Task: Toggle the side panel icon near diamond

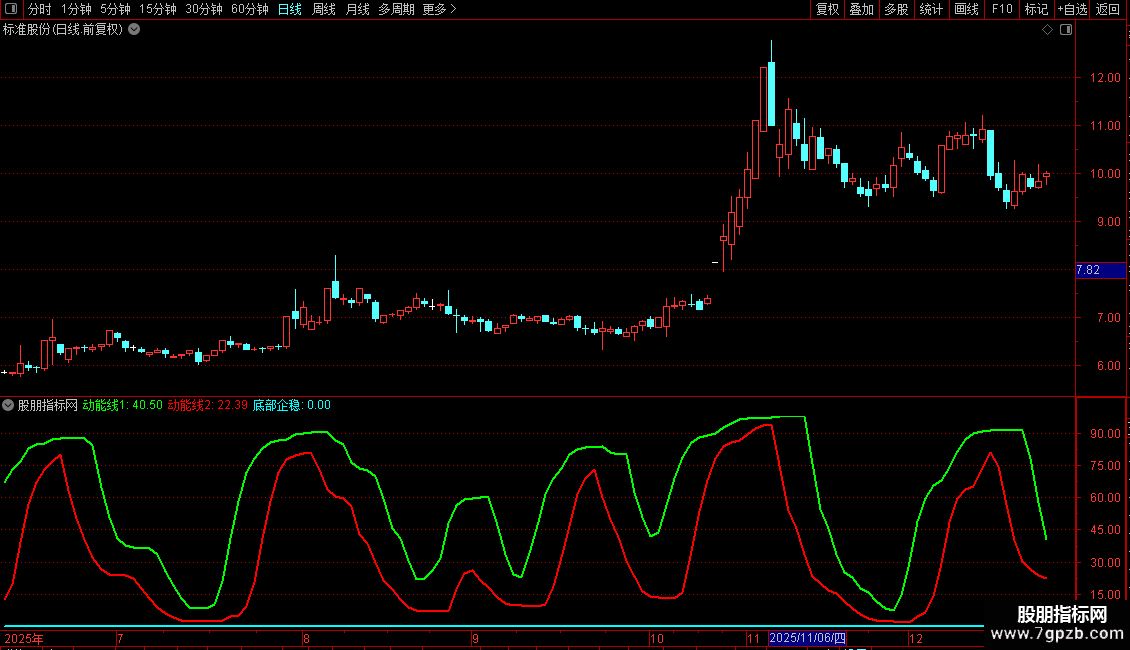Action: (1066, 30)
